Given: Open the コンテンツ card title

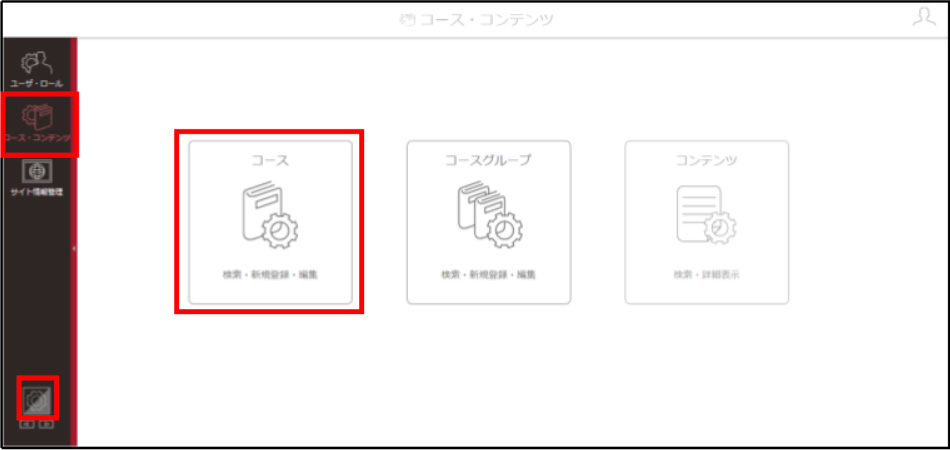Looking at the screenshot, I should [706, 160].
